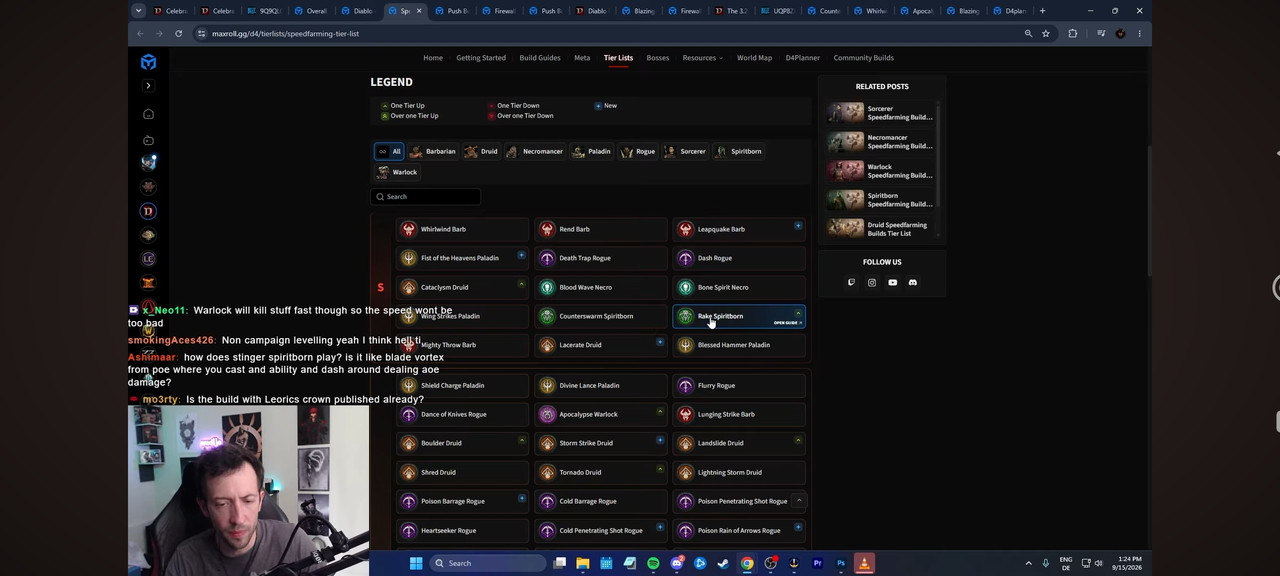Go back with the browser back arrow
Viewport: 1280px width, 576px height.
point(141,33)
